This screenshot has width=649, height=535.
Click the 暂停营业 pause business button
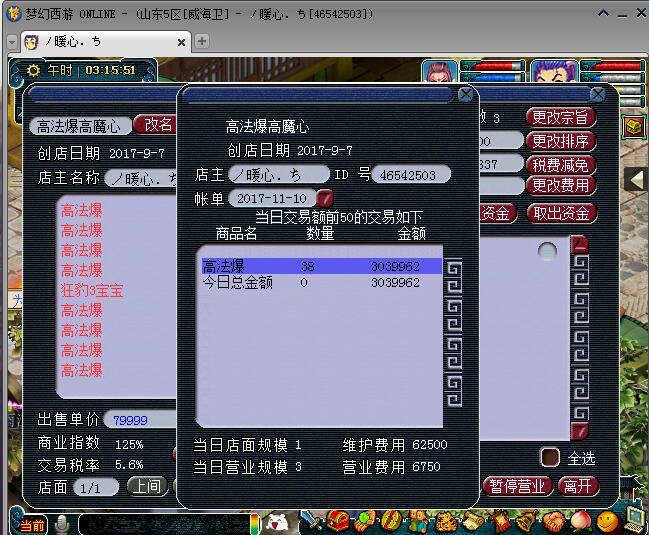click(x=517, y=486)
